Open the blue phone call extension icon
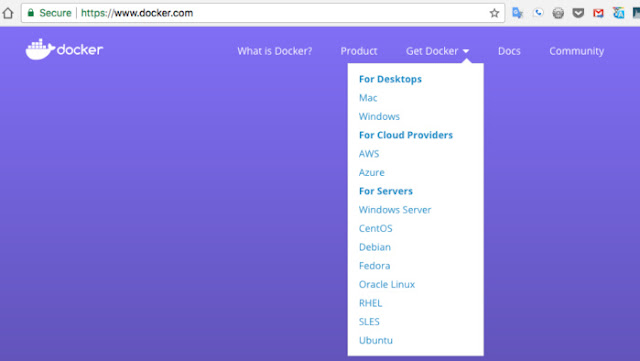 pyautogui.click(x=538, y=13)
